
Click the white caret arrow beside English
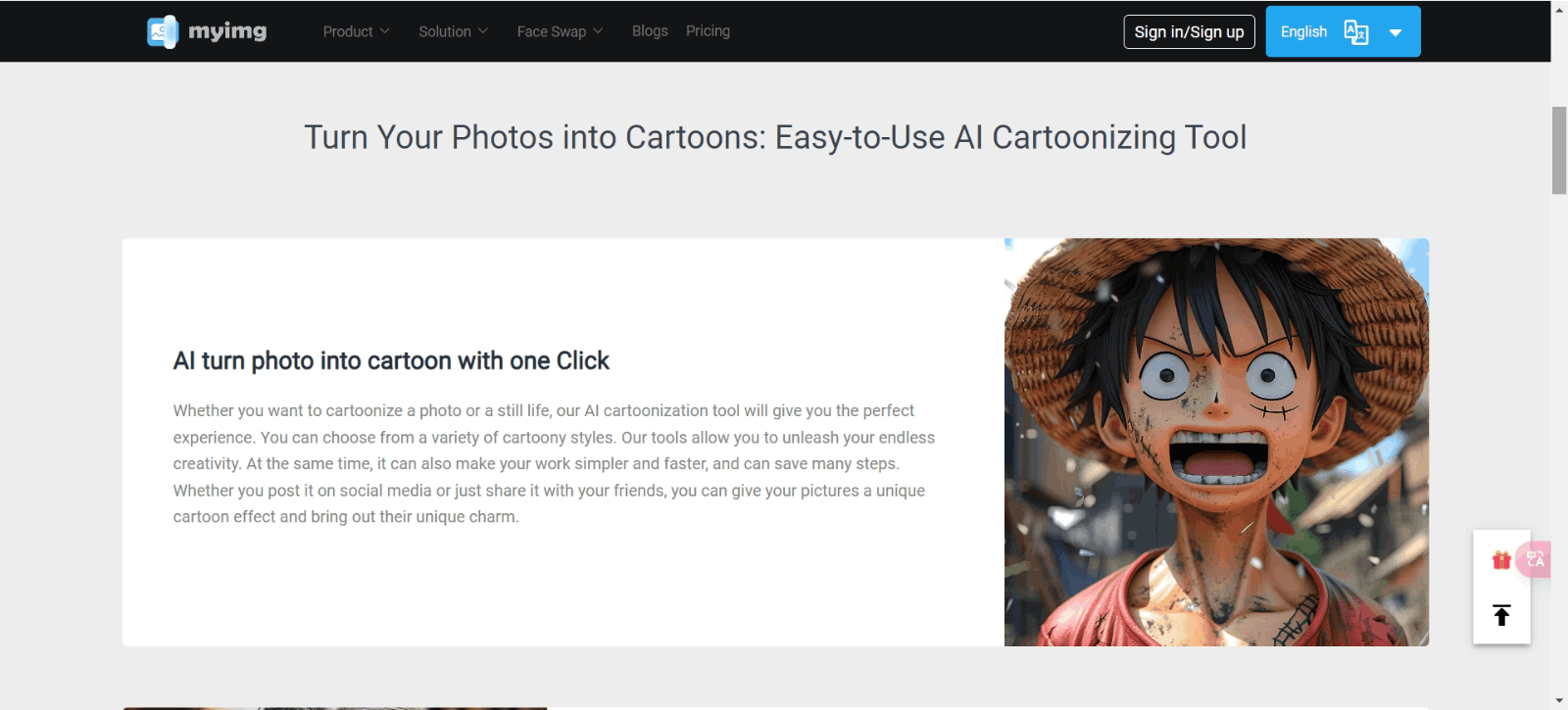pyautogui.click(x=1396, y=32)
